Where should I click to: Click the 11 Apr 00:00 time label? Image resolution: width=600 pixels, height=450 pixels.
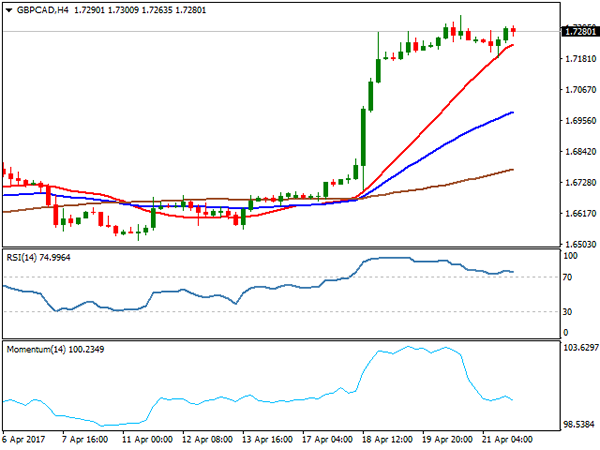pos(147,439)
